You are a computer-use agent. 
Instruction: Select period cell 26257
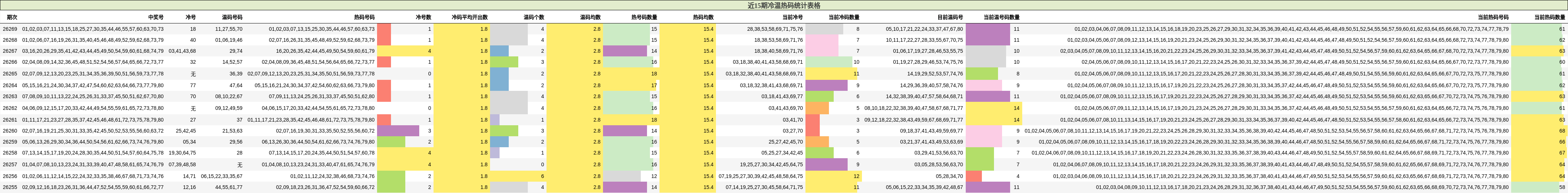tap(10, 164)
